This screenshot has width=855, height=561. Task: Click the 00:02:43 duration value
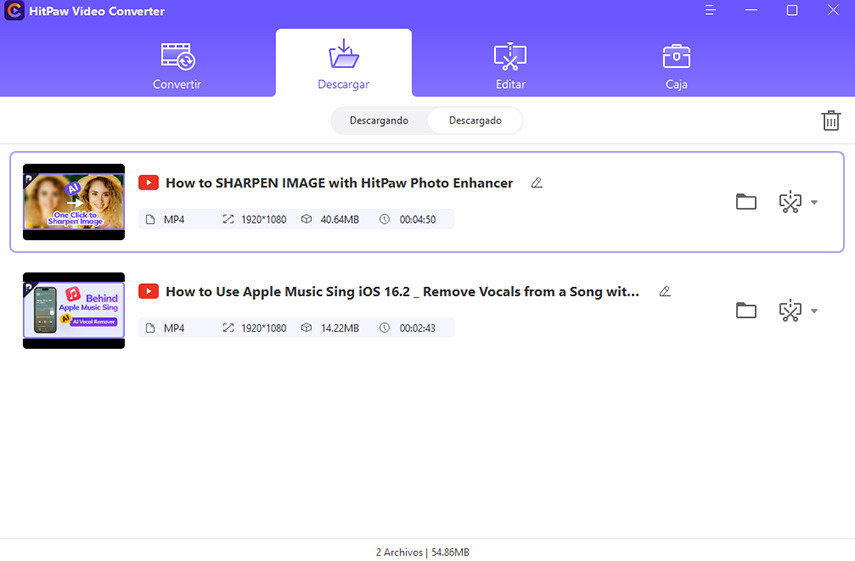[418, 328]
